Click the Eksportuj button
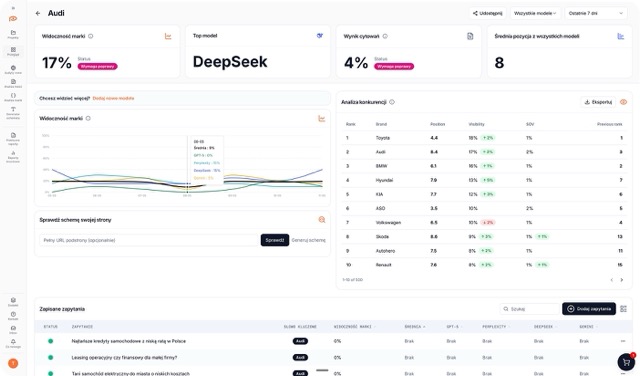640x376 pixels. [598, 102]
